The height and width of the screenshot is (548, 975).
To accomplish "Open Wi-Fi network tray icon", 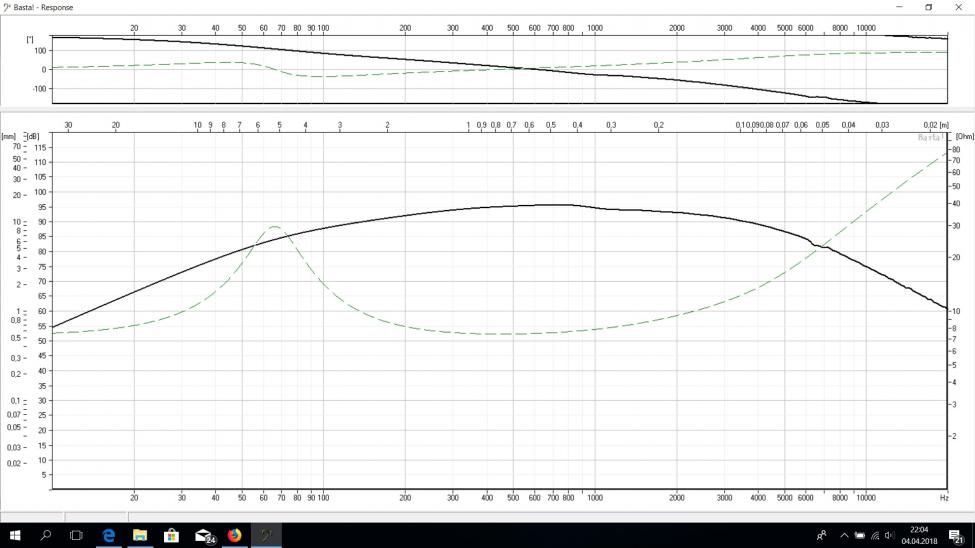I will click(x=875, y=536).
